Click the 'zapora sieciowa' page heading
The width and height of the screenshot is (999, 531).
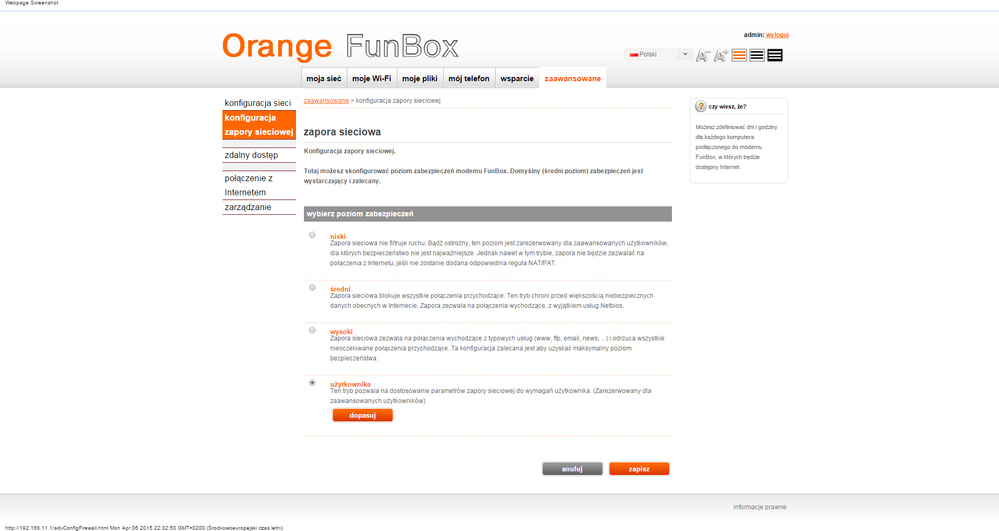click(x=342, y=132)
